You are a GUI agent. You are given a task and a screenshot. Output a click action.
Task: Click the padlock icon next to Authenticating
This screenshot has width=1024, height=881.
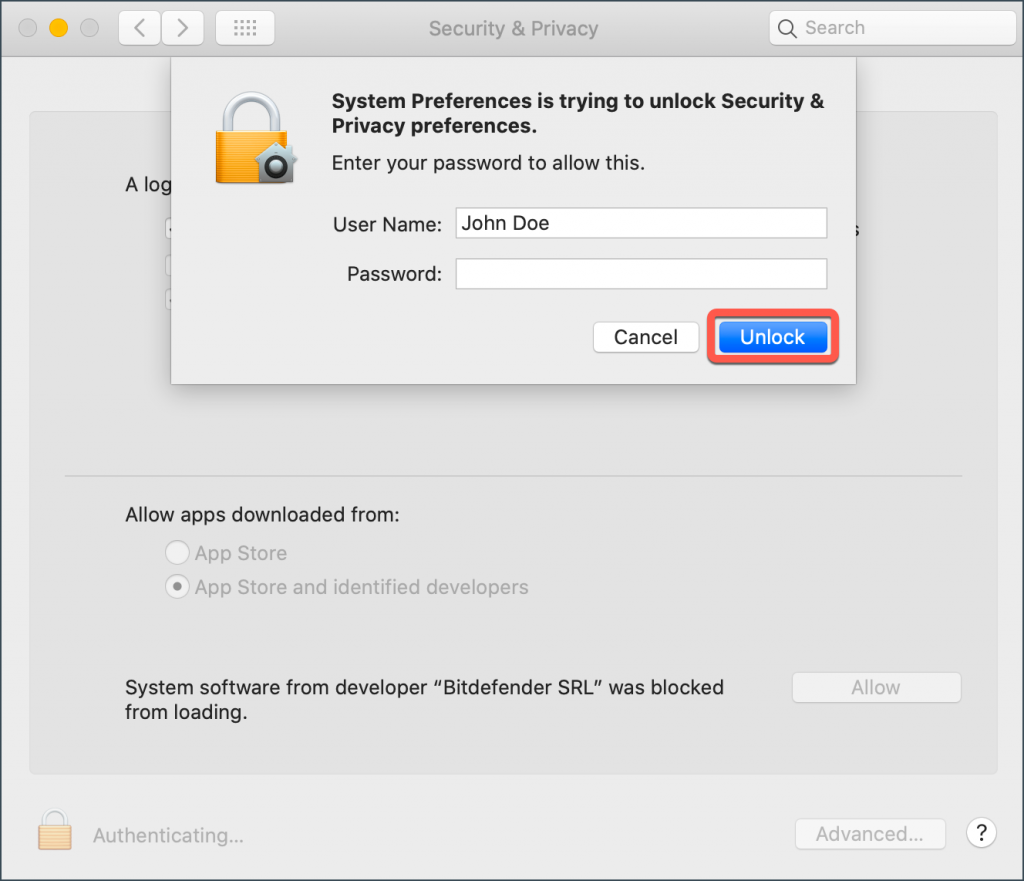click(x=55, y=830)
